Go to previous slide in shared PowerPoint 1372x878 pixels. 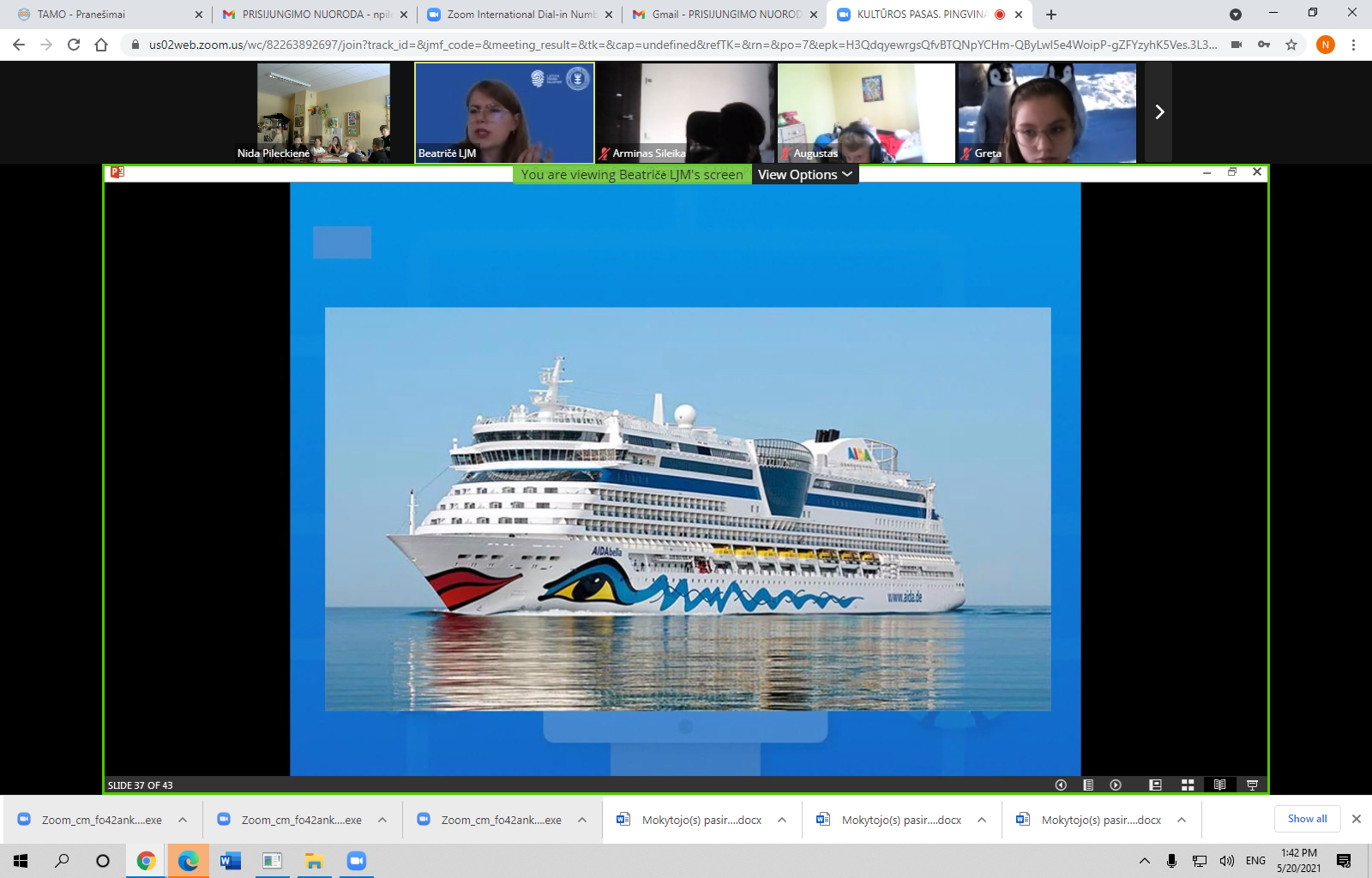(1061, 785)
